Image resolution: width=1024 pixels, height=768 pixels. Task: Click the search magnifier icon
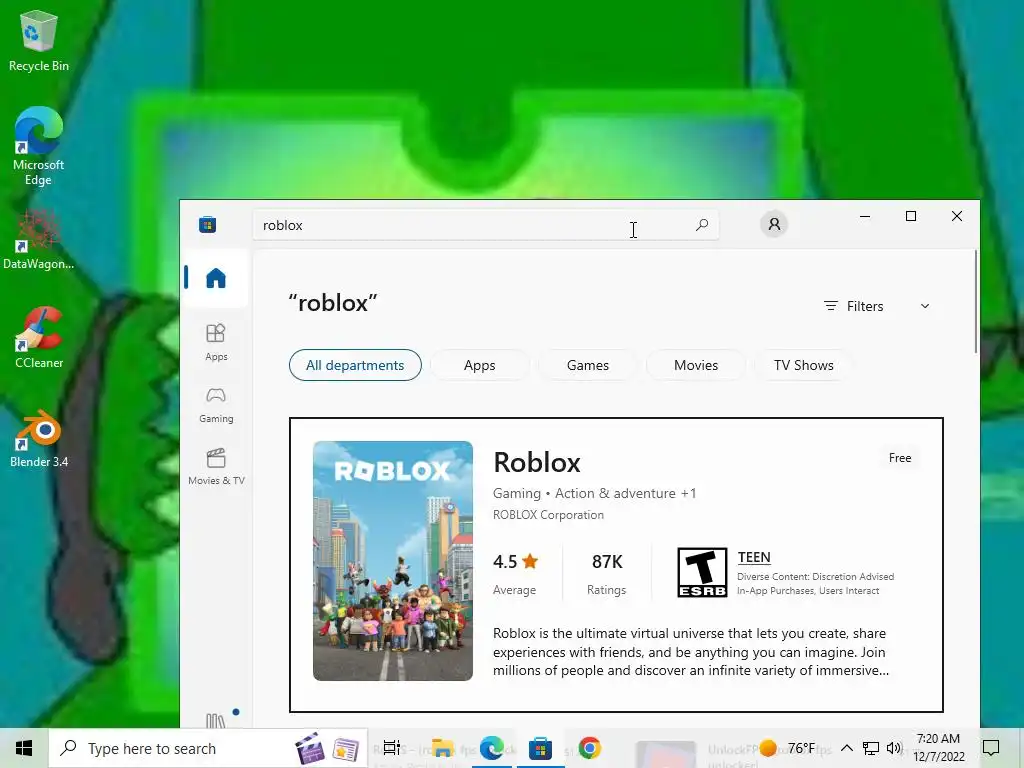pyautogui.click(x=702, y=225)
